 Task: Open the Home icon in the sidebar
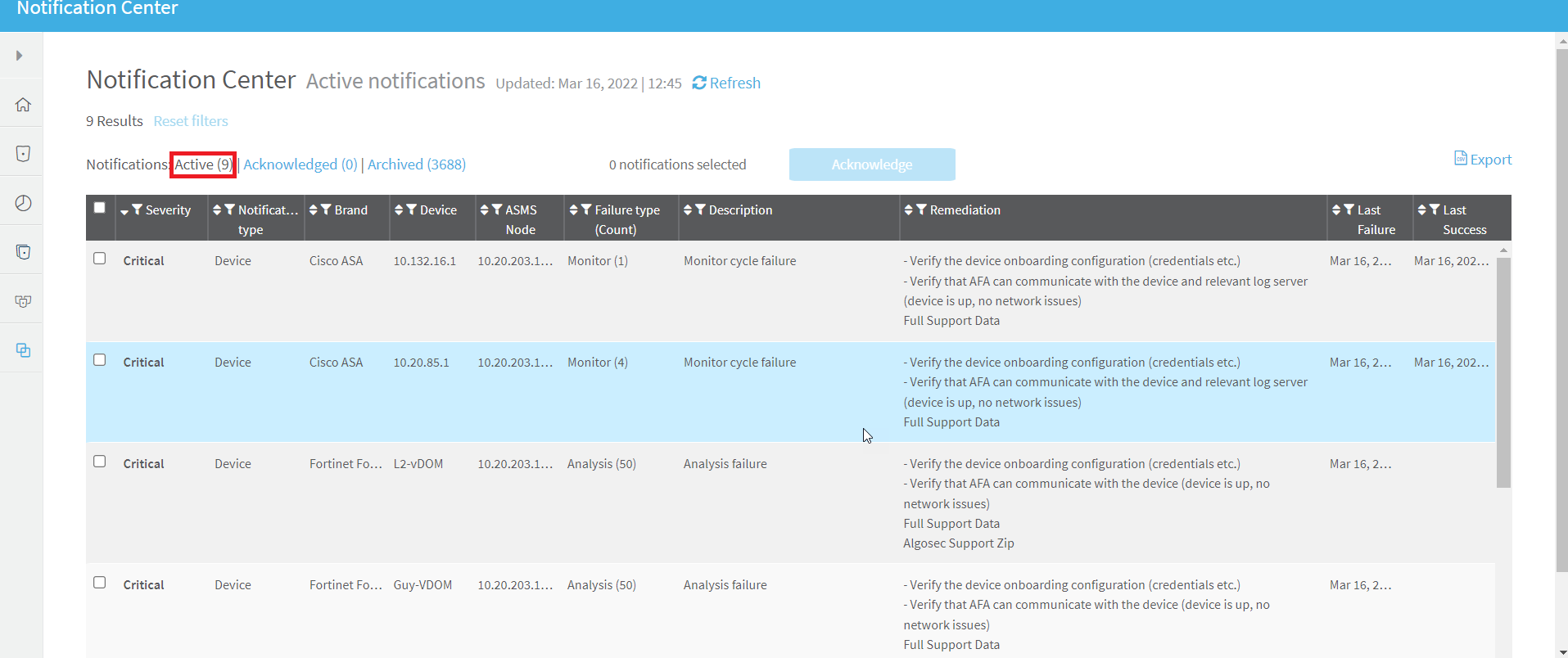23,105
